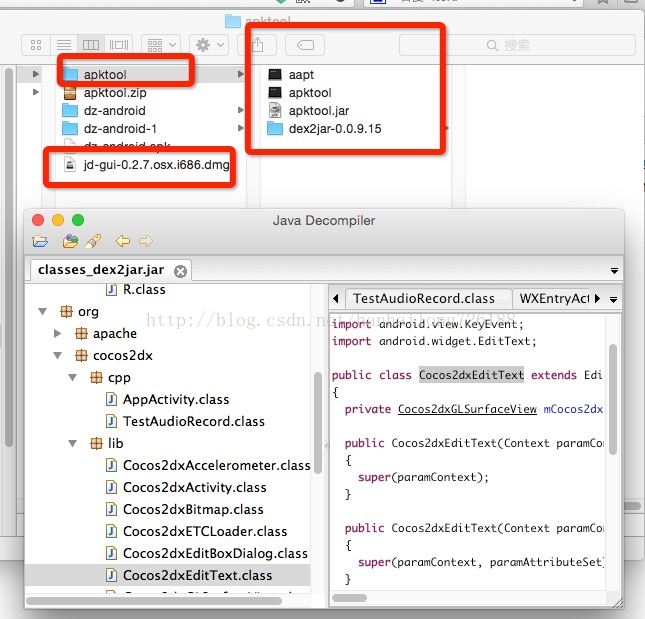Collapse the cocos2dx package node
The image size is (645, 619).
[x=58, y=356]
